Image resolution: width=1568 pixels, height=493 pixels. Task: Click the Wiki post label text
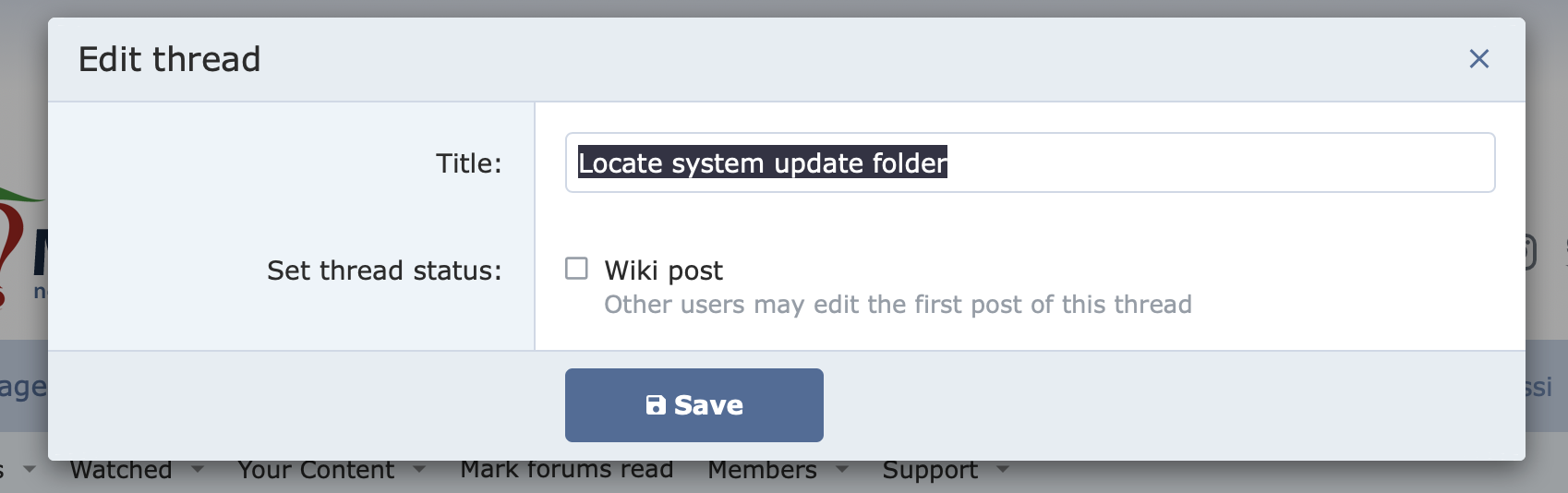tap(663, 271)
